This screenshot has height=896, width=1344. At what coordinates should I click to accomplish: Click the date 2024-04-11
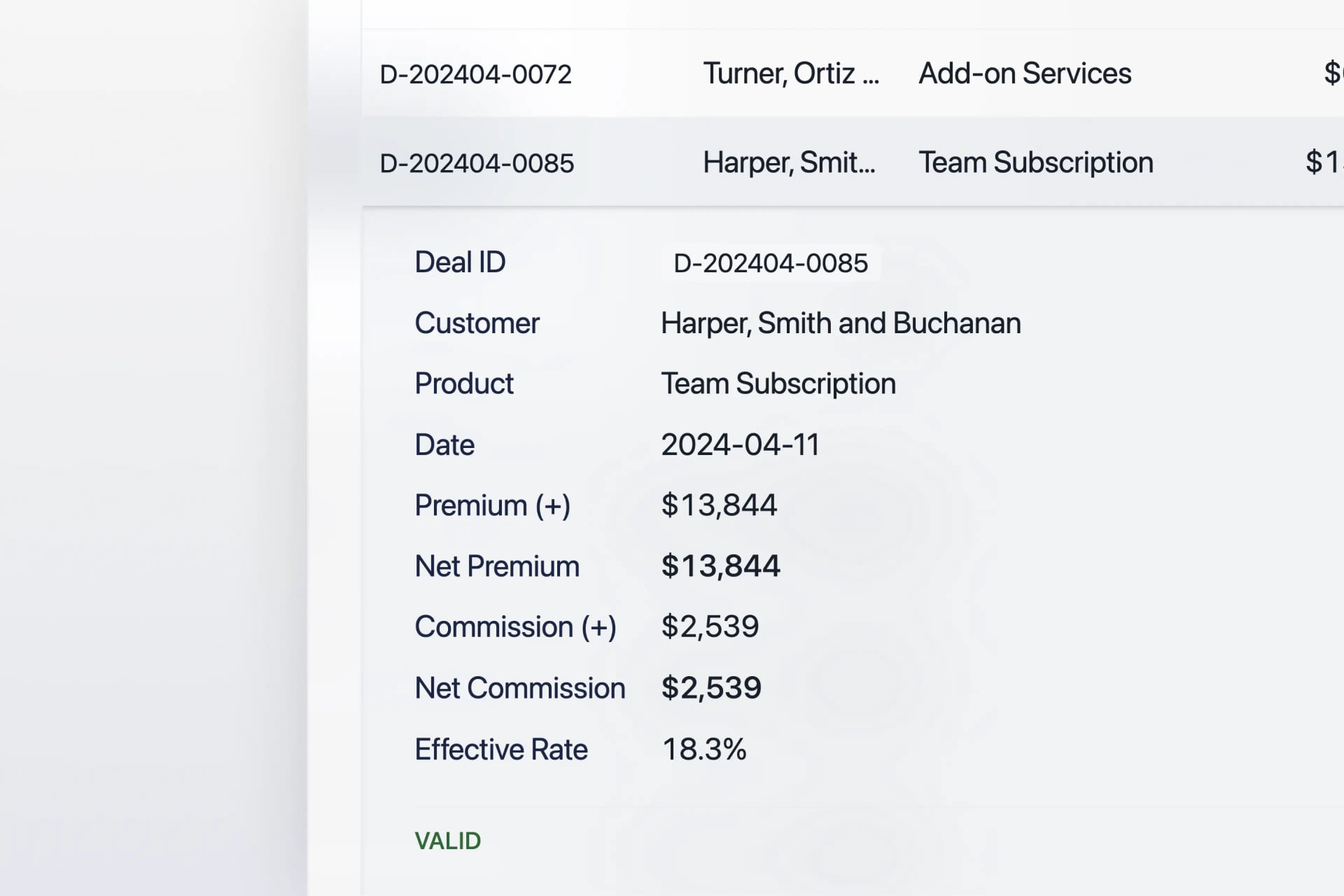tap(741, 444)
